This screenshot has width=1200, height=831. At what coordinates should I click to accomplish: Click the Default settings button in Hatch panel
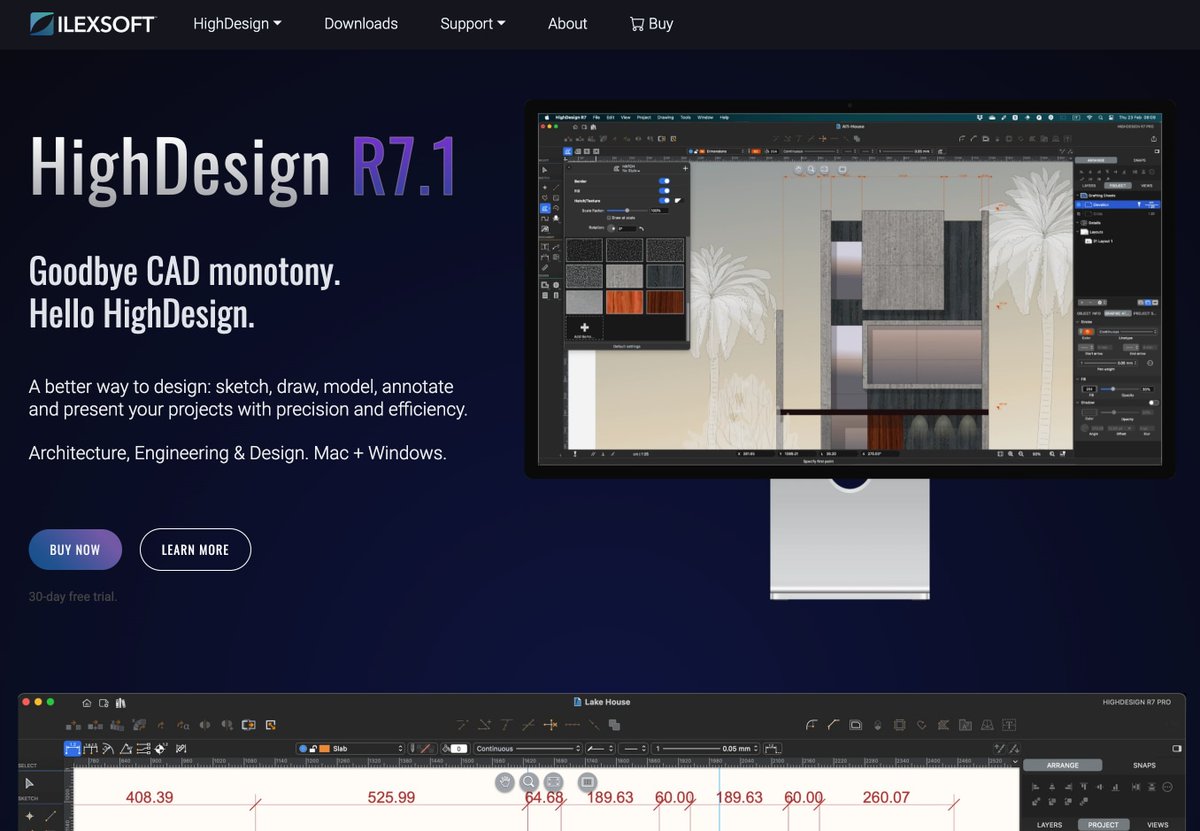click(x=627, y=346)
